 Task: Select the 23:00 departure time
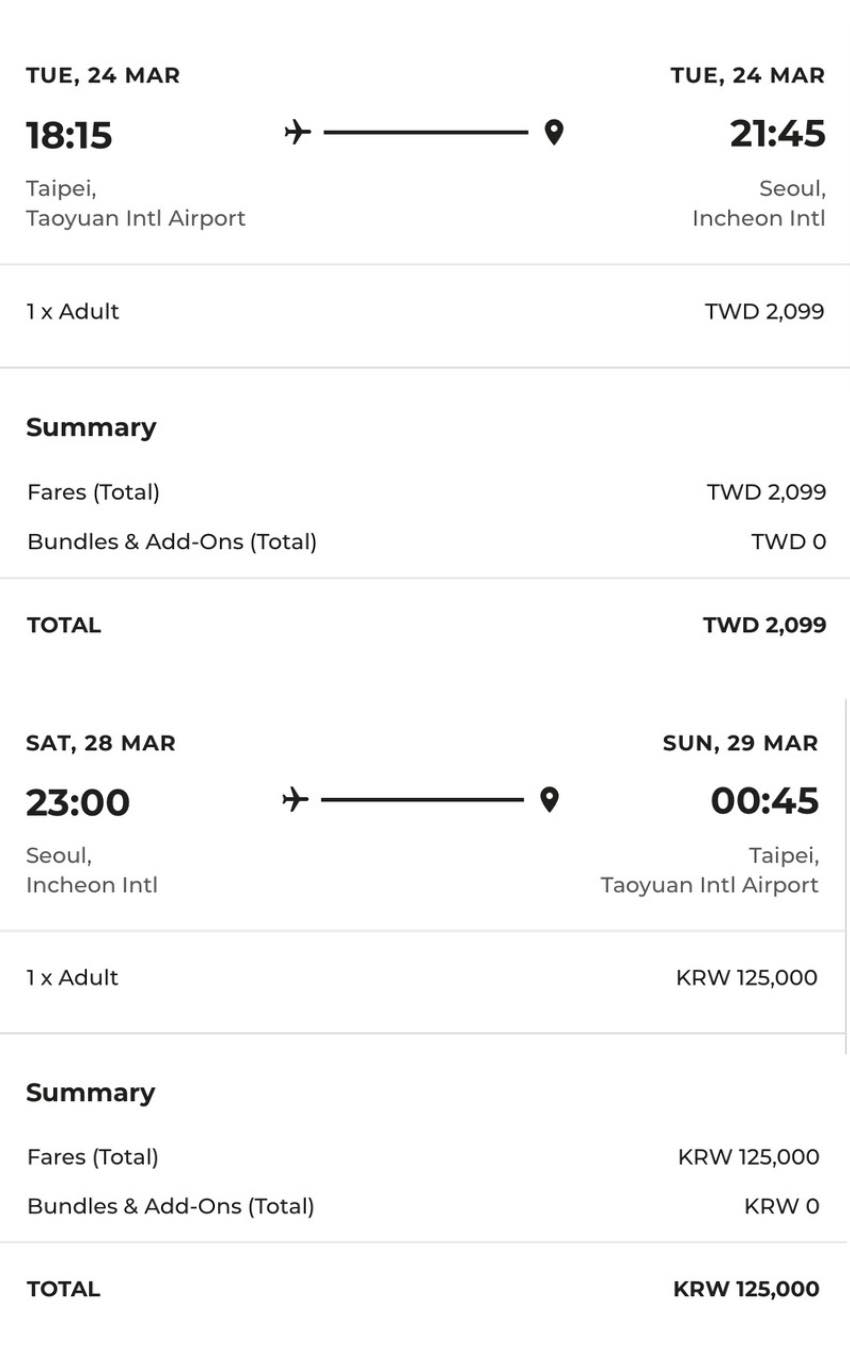[x=78, y=802]
